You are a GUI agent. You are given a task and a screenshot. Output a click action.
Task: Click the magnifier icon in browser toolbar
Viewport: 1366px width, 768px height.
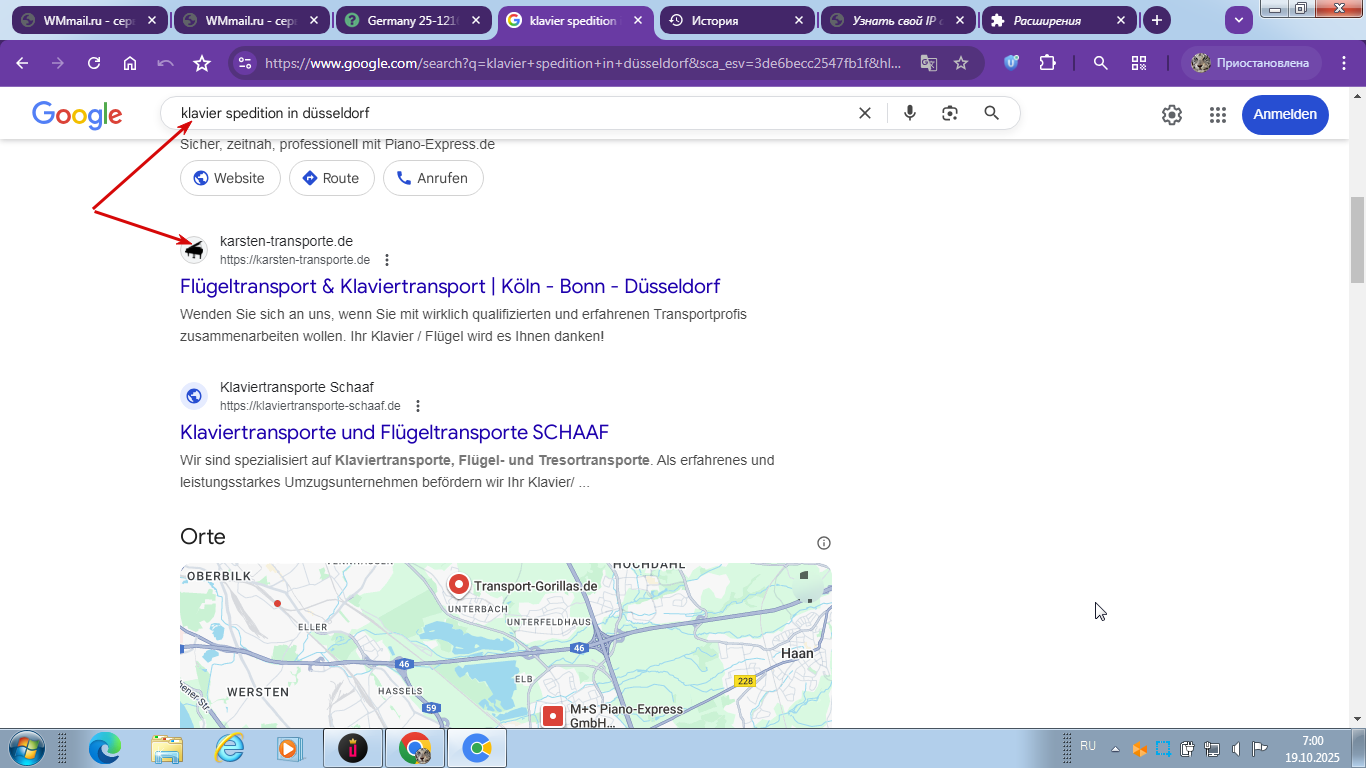(1101, 63)
